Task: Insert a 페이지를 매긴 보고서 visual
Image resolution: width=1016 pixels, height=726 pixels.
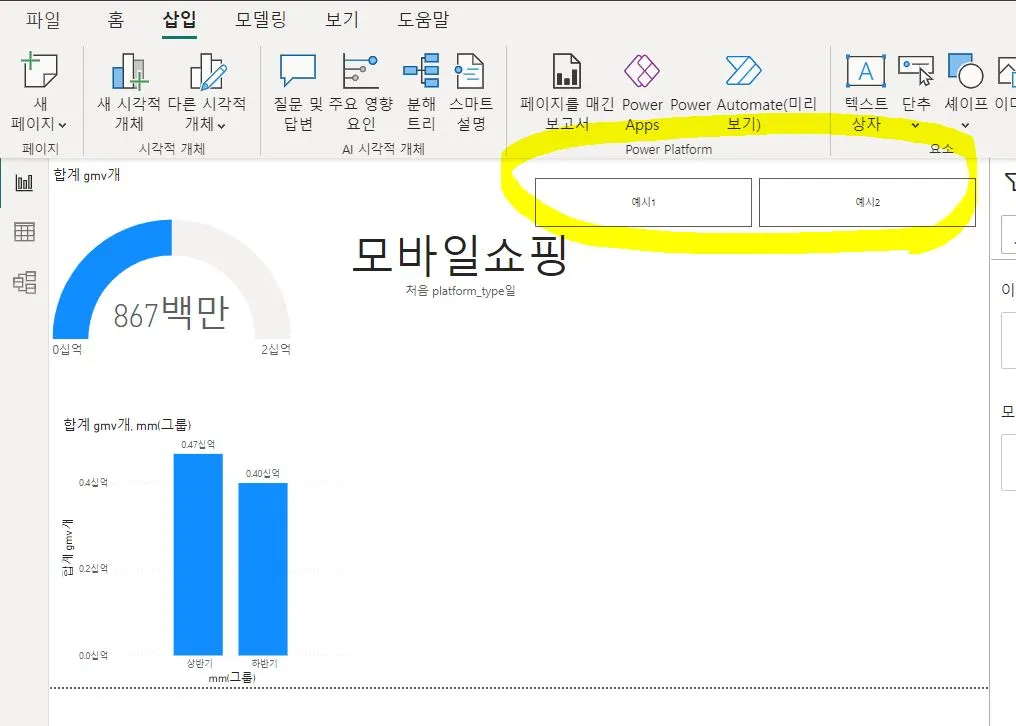Action: (567, 91)
